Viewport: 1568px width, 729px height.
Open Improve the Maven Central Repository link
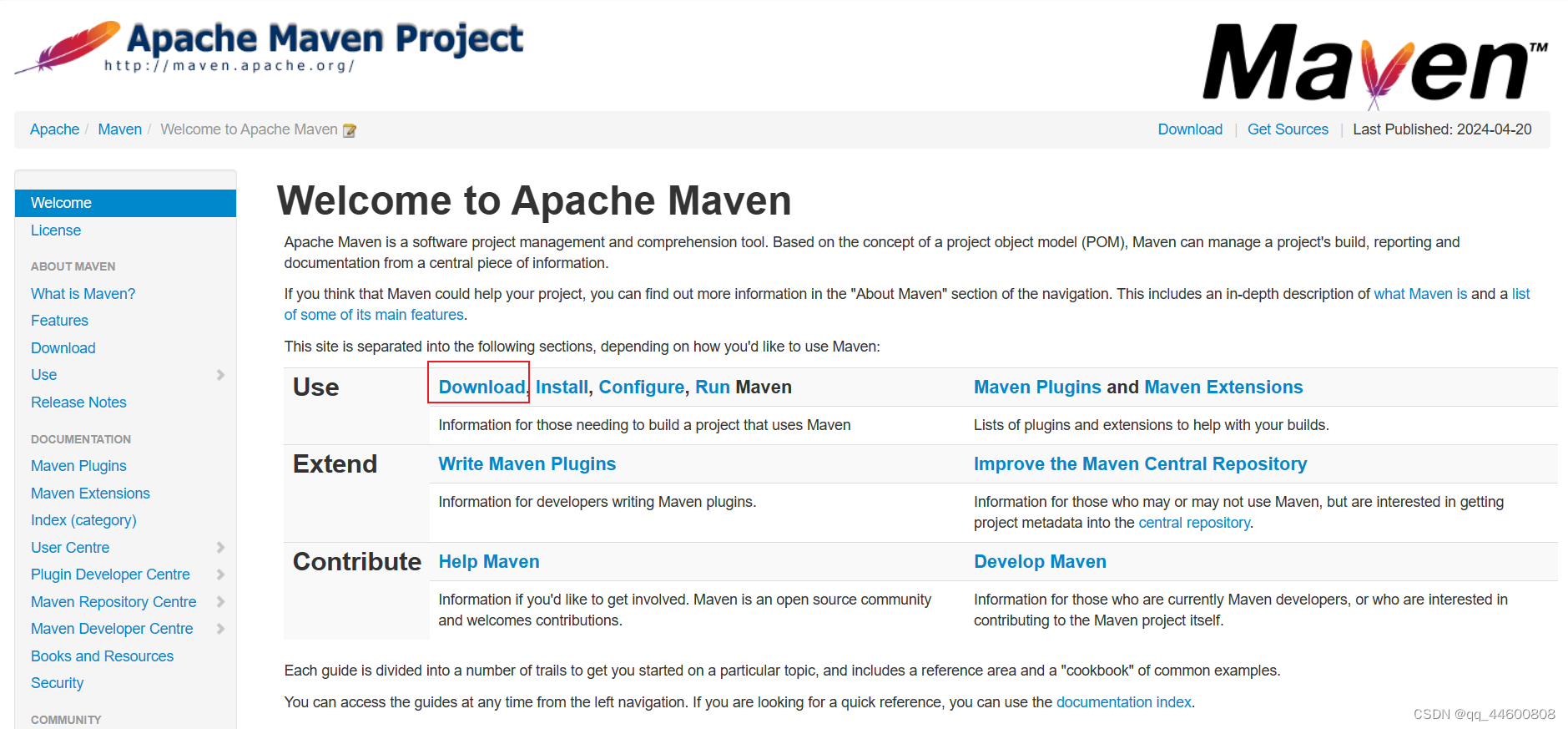click(x=1140, y=464)
